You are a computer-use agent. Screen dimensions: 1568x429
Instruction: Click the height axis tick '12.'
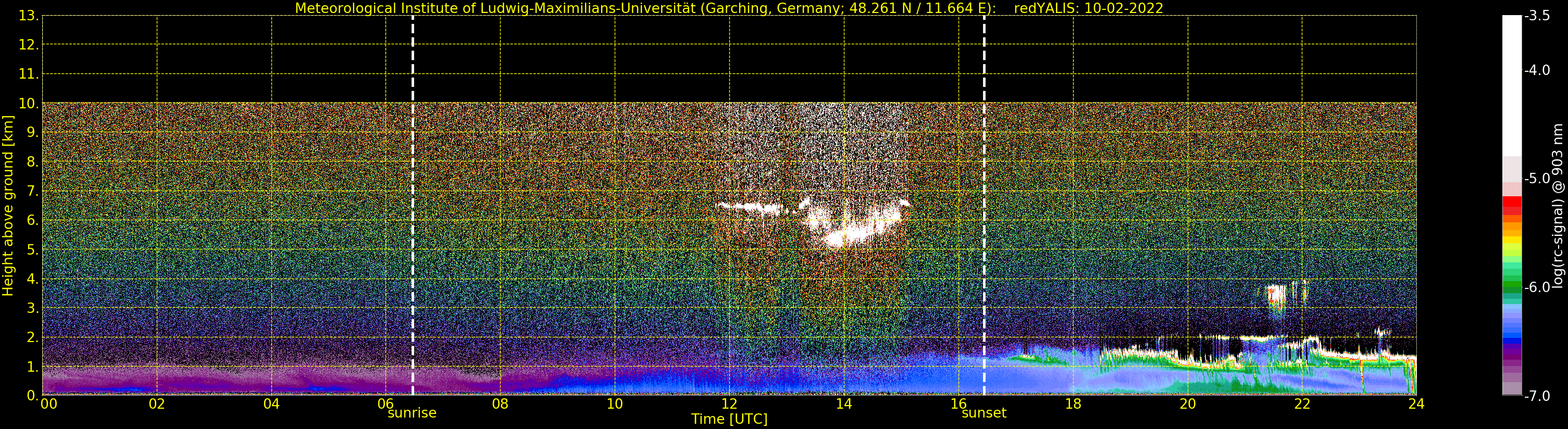(x=29, y=45)
